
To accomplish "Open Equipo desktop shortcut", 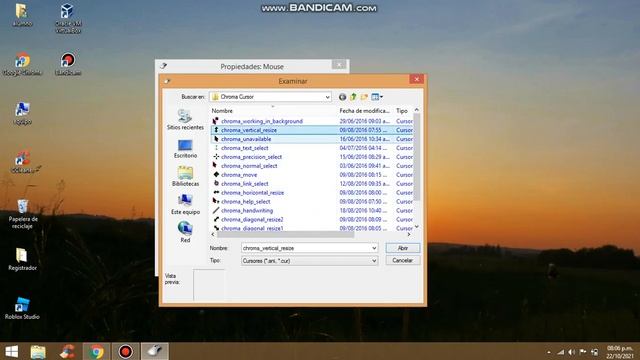I will point(22,113).
